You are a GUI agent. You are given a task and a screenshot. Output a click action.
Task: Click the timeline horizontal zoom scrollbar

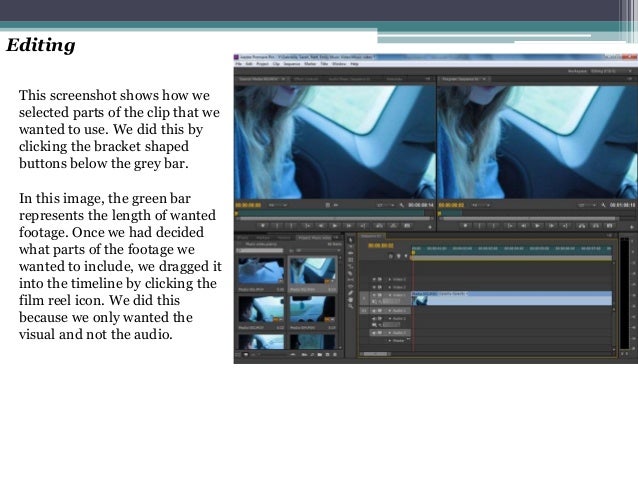(x=375, y=354)
